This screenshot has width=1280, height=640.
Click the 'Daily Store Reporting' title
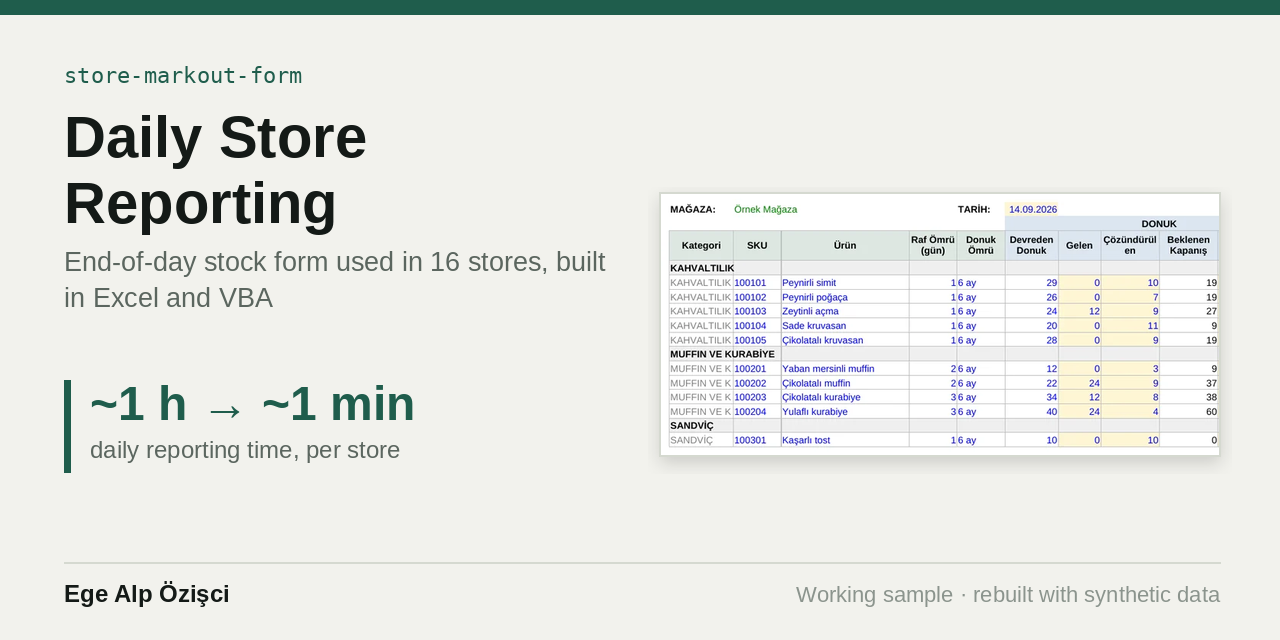(216, 170)
